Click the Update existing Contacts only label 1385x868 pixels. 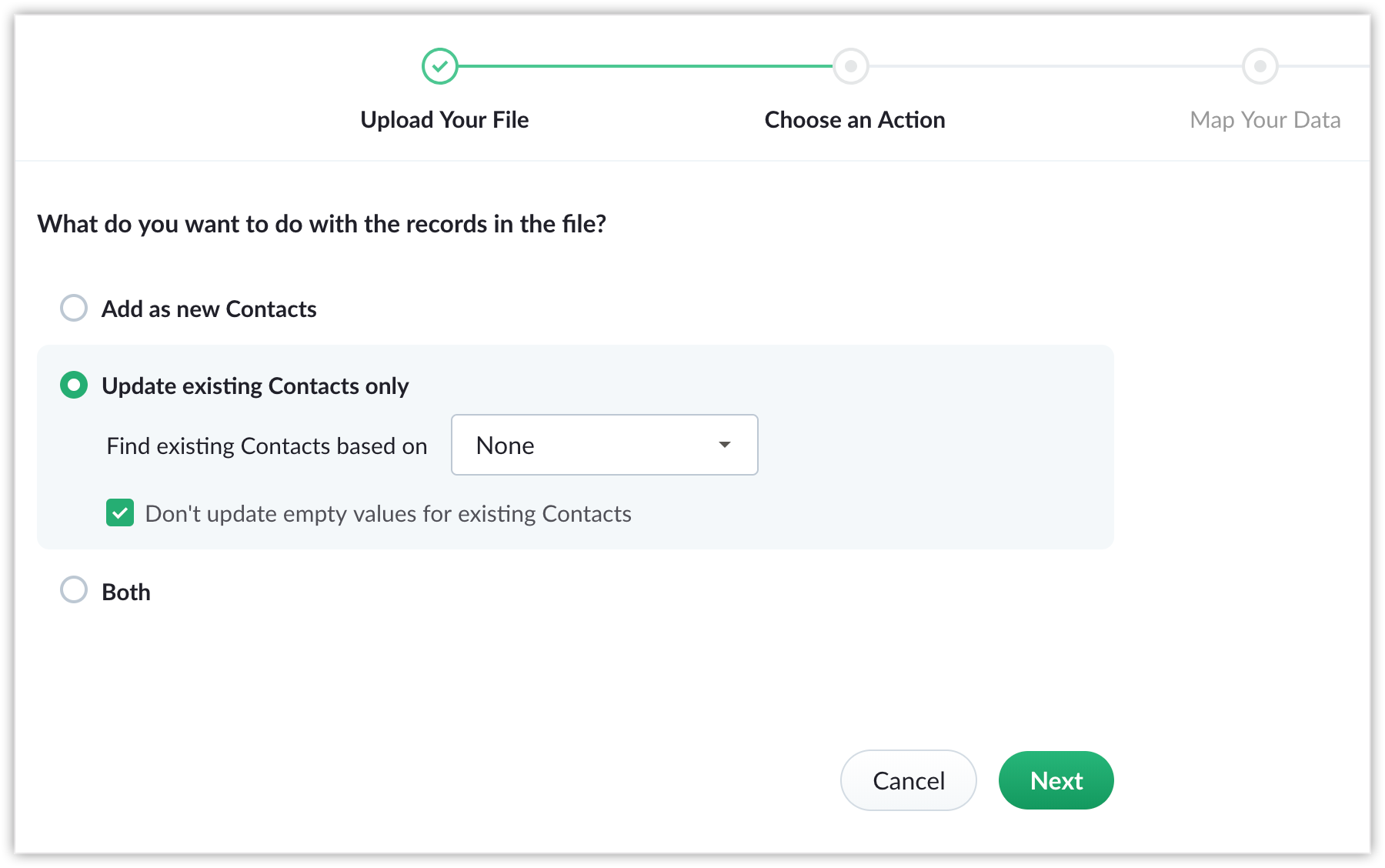coord(255,386)
